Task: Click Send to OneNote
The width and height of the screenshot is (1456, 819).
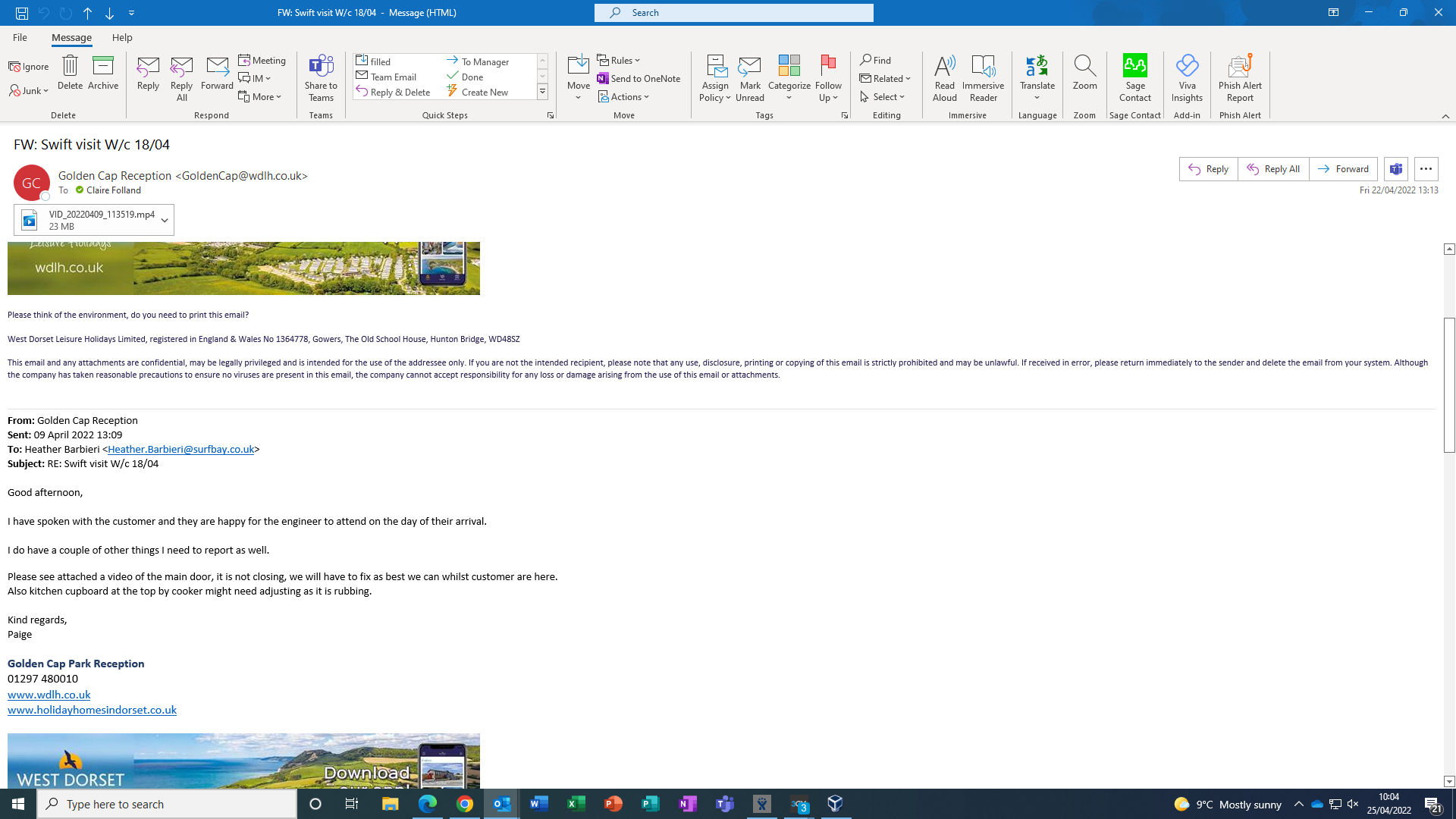Action: coord(639,78)
